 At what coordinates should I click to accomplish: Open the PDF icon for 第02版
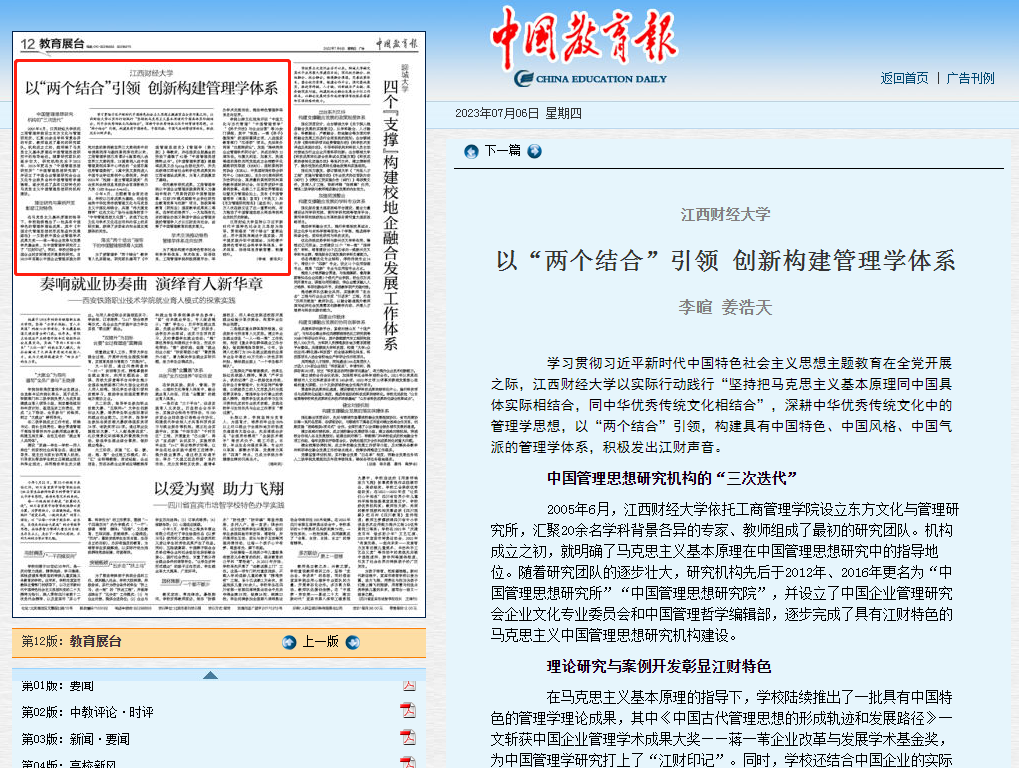point(408,710)
